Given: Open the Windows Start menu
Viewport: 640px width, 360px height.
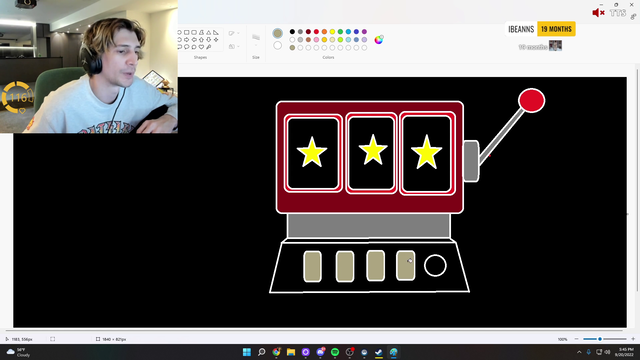Looking at the screenshot, I should pyautogui.click(x=247, y=352).
